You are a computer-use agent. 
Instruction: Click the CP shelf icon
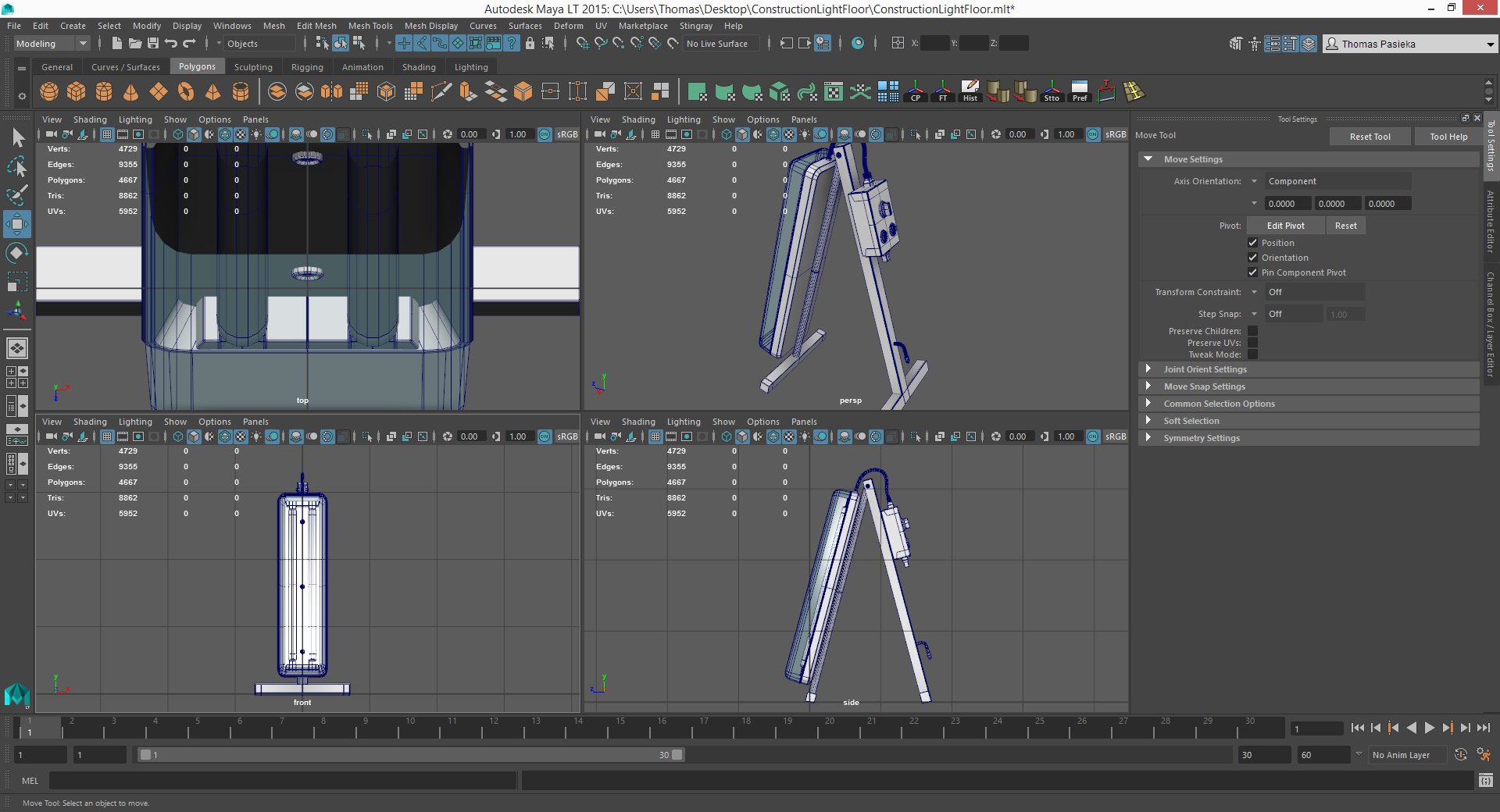click(x=915, y=91)
